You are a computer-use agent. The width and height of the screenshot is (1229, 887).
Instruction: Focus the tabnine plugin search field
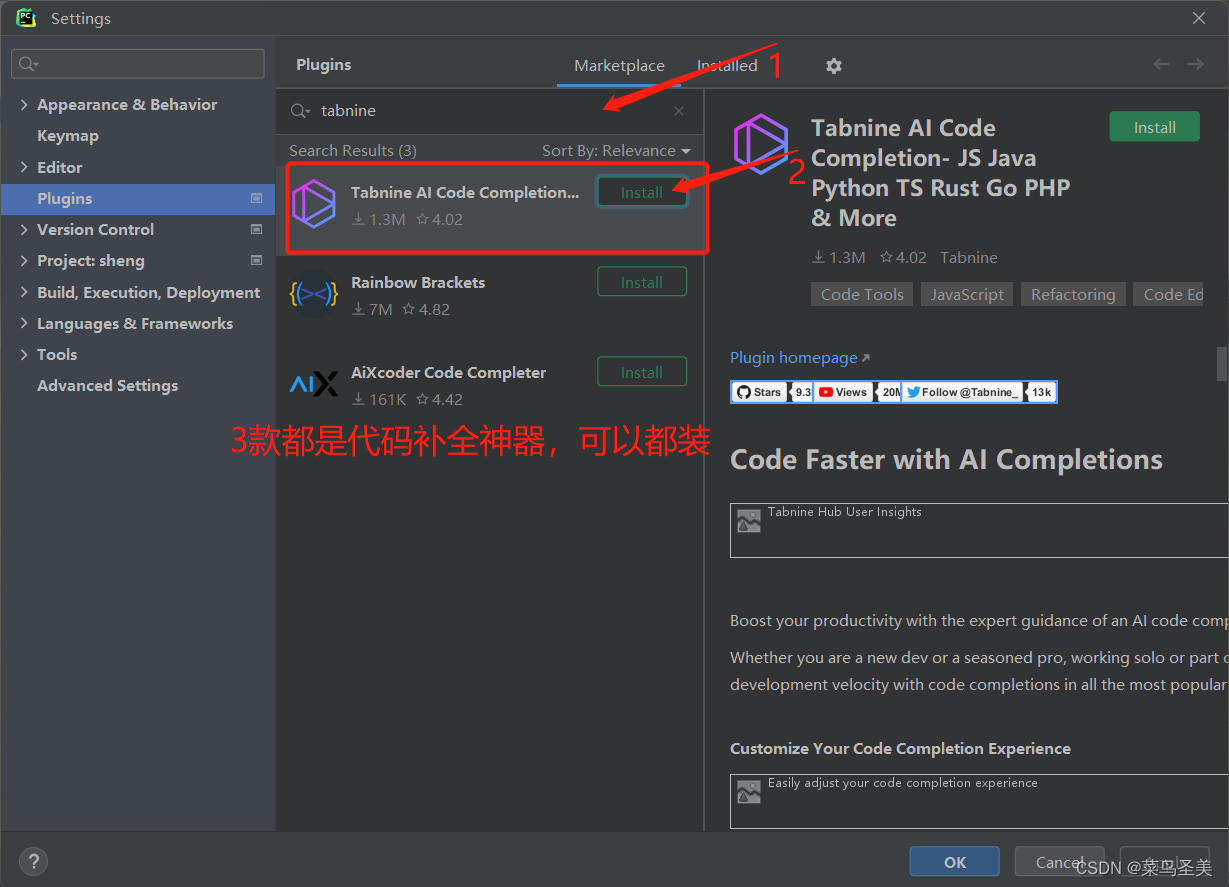point(490,111)
